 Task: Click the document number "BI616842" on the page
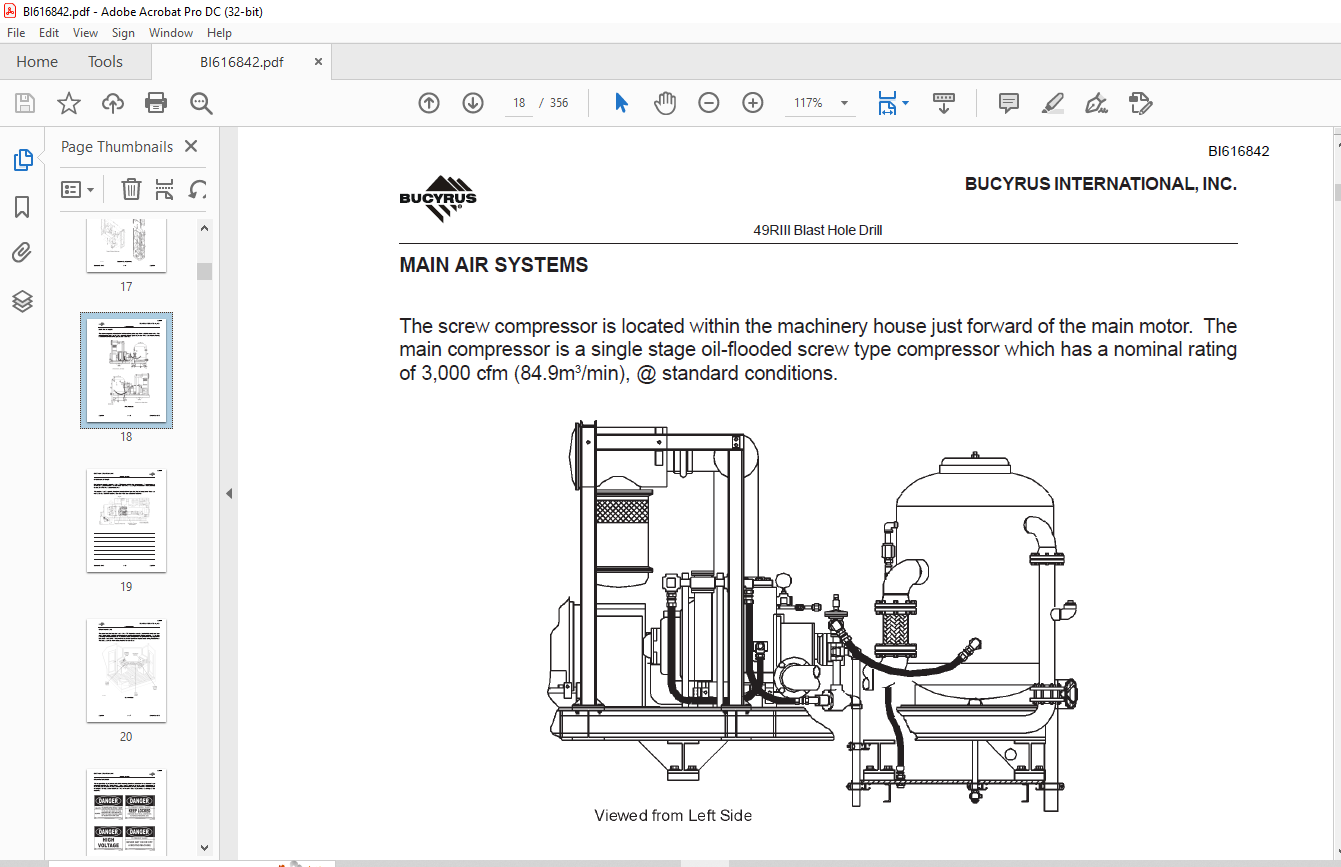pos(1239,152)
